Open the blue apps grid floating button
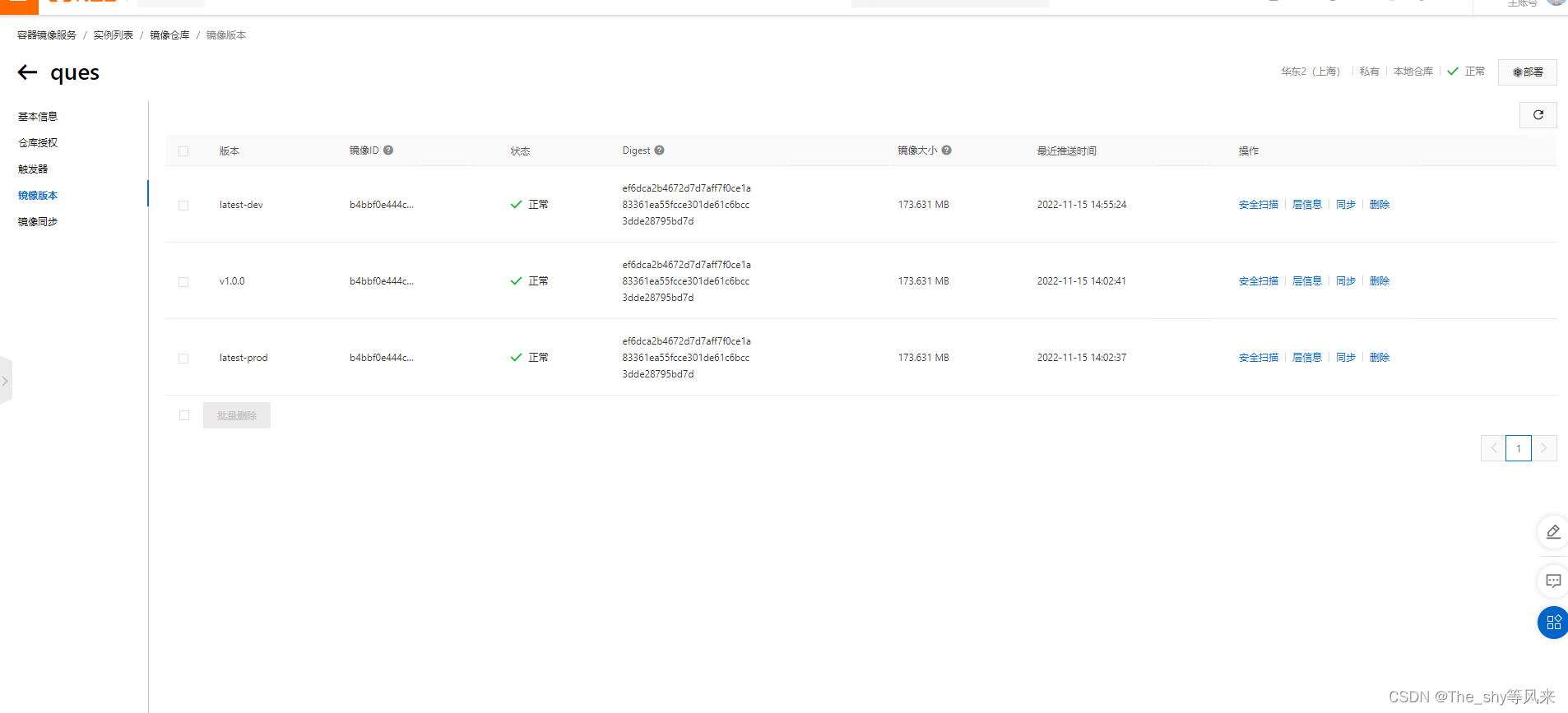The image size is (1568, 713). coord(1553,623)
